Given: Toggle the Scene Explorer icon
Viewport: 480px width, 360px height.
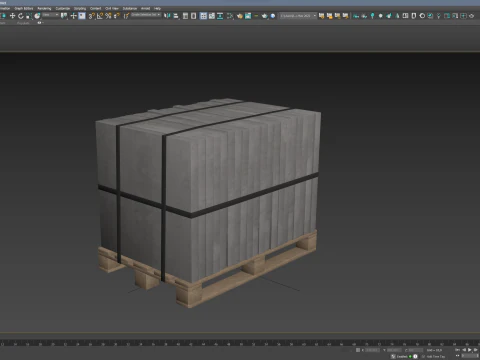Looking at the screenshot, I should coord(185,16).
